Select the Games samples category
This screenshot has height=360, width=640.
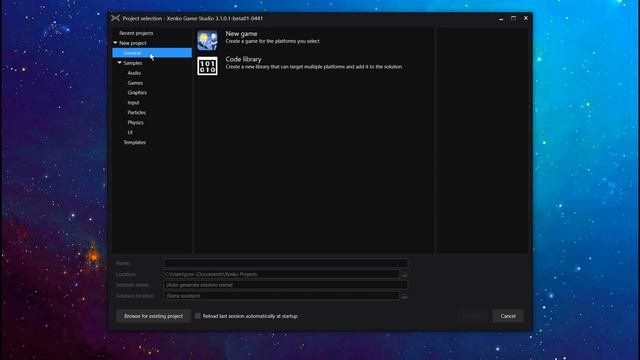135,83
